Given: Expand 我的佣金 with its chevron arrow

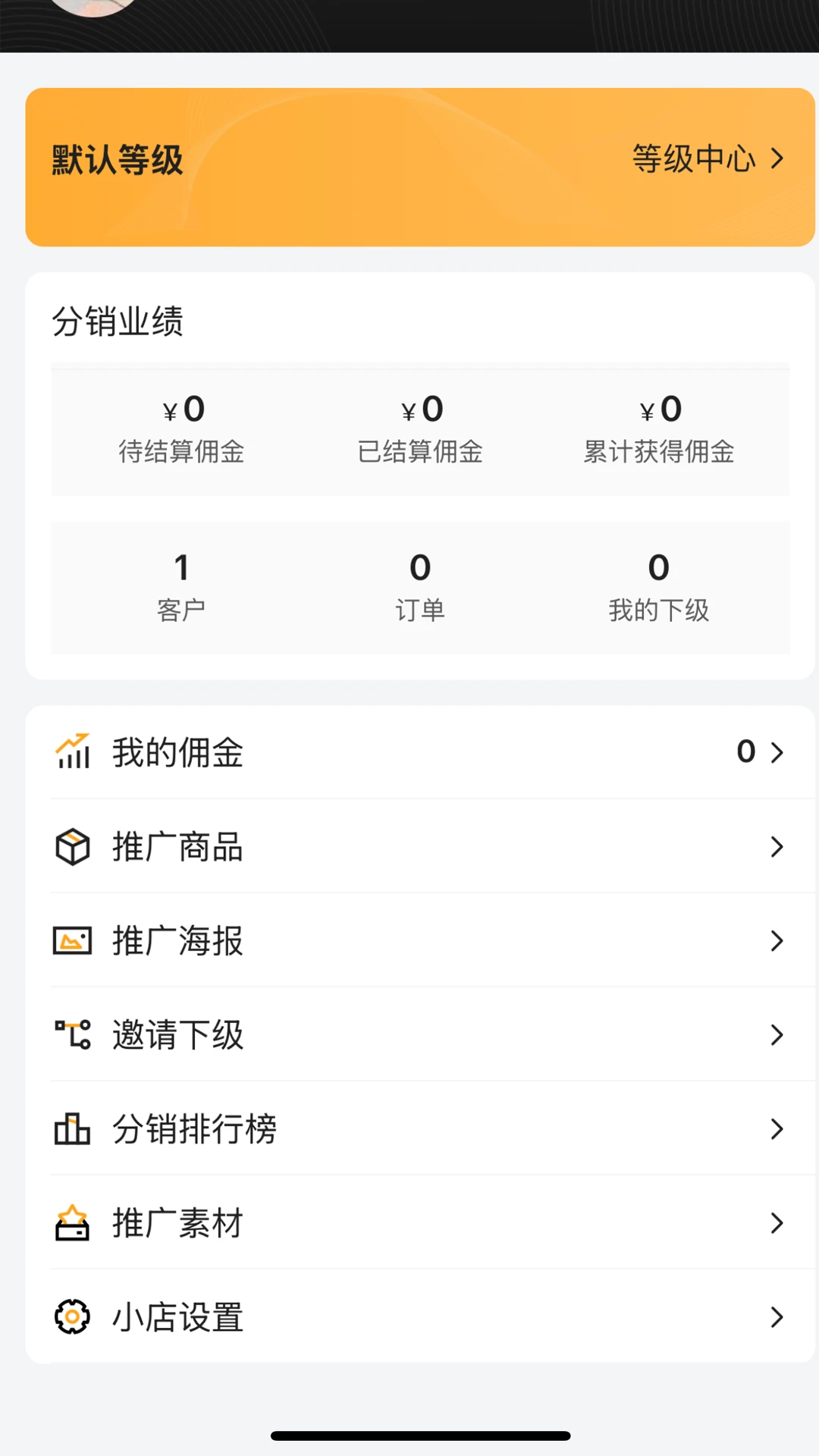Looking at the screenshot, I should pos(777,752).
